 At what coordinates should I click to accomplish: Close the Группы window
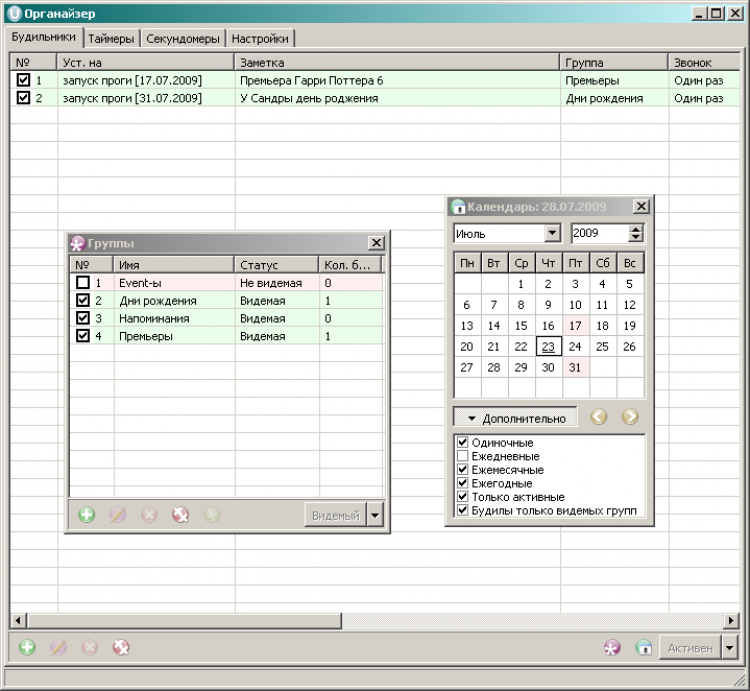point(376,243)
